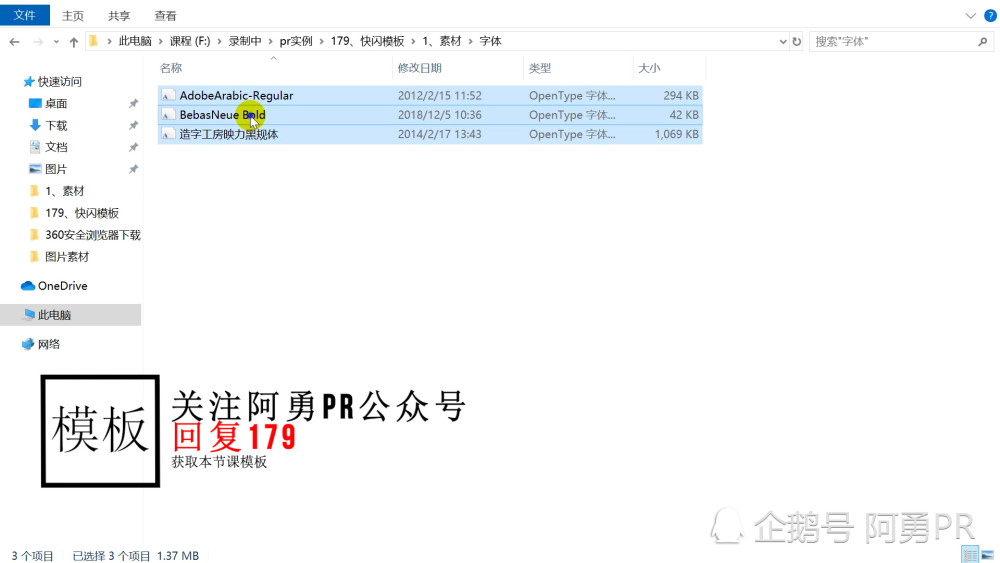Viewport: 1000px width, 563px height.
Task: Click 录制中 in the address path
Action: point(245,41)
